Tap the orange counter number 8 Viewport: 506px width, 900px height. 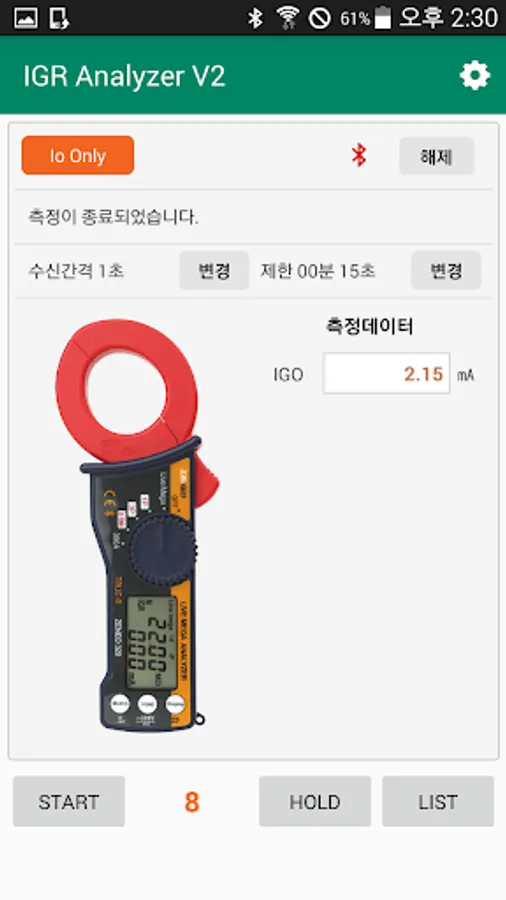click(x=192, y=802)
